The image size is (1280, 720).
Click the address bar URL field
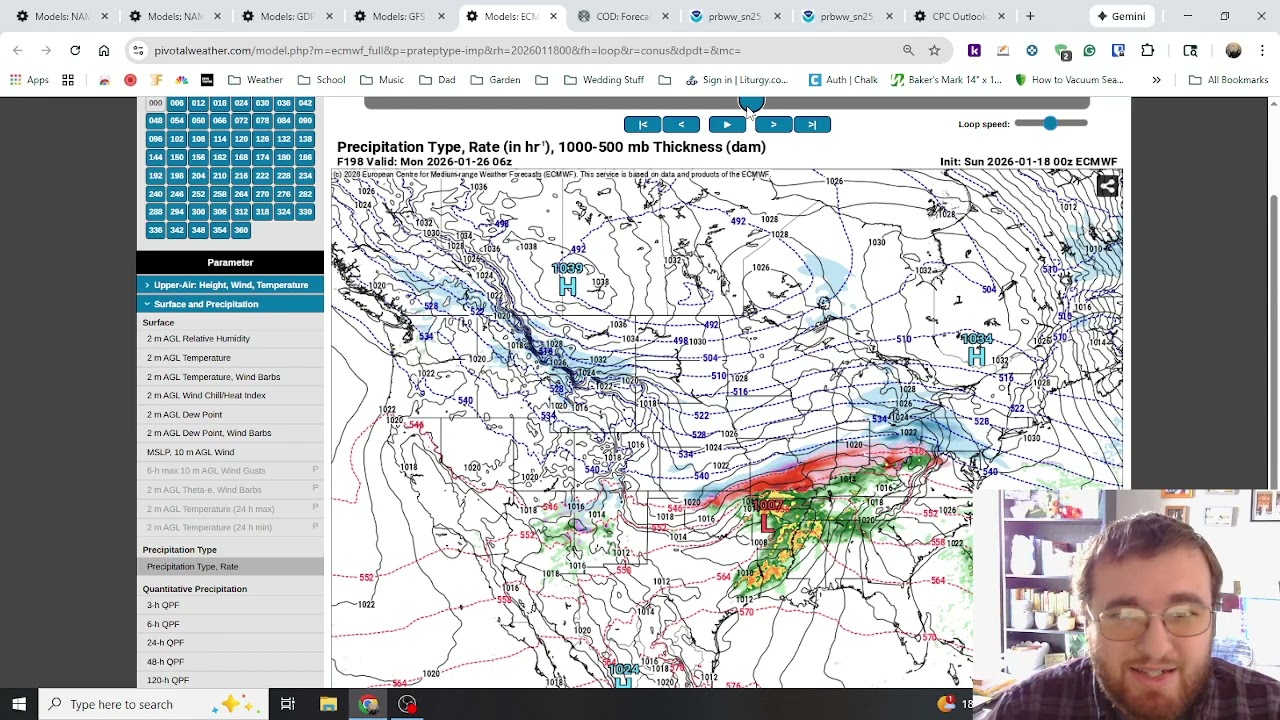click(520, 50)
